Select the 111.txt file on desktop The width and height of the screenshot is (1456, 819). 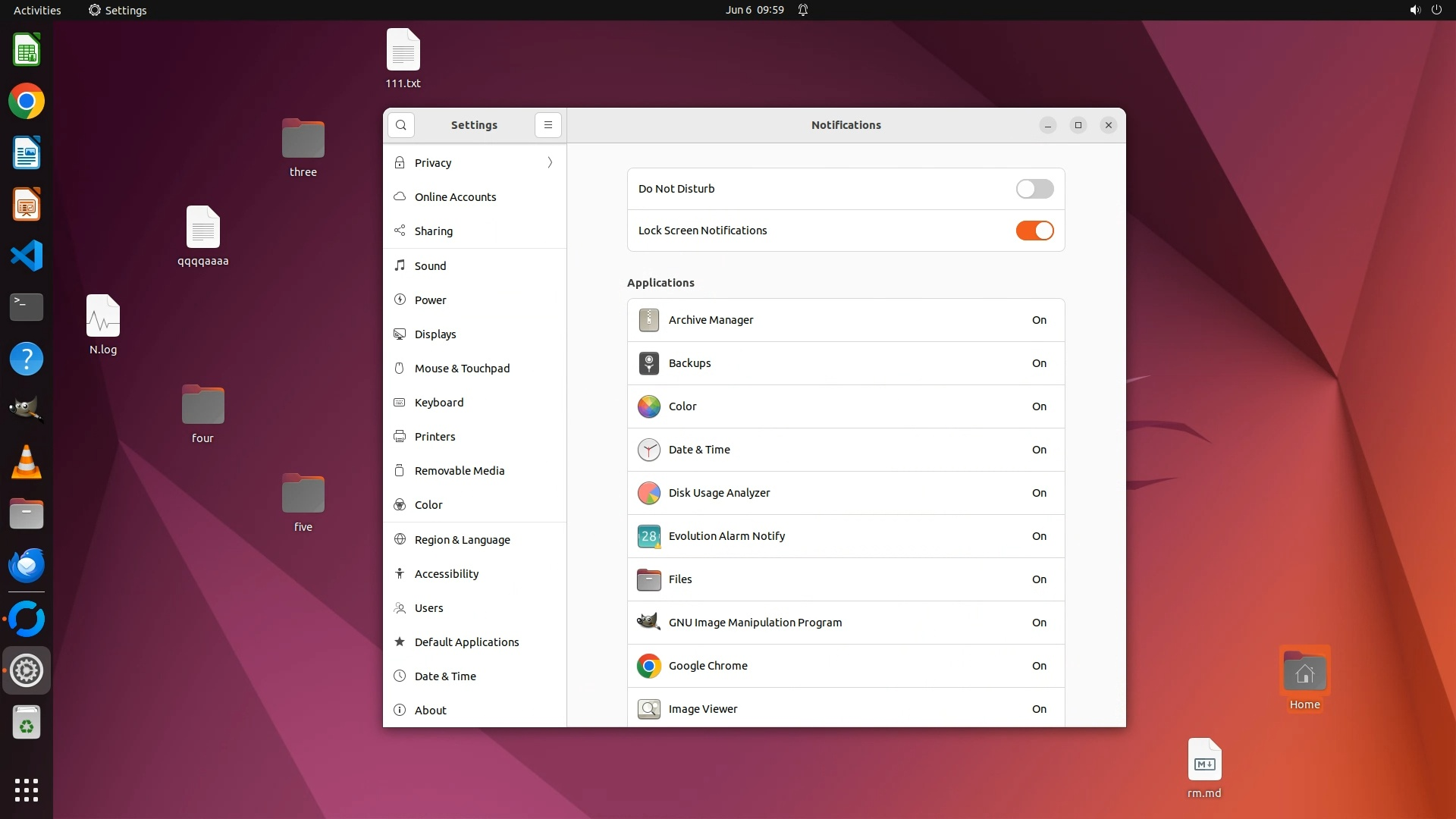click(x=403, y=52)
